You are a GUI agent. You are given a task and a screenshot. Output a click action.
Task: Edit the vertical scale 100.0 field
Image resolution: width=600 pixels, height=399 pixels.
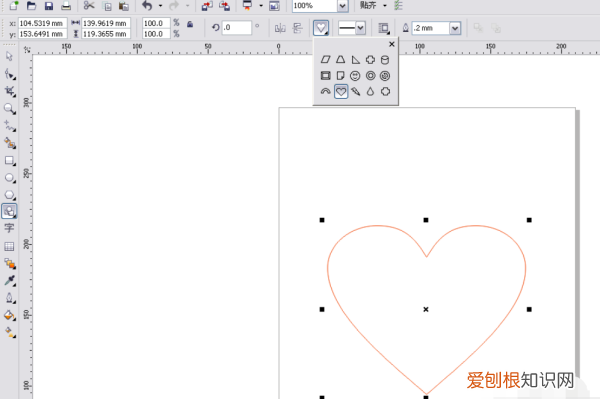pos(156,34)
